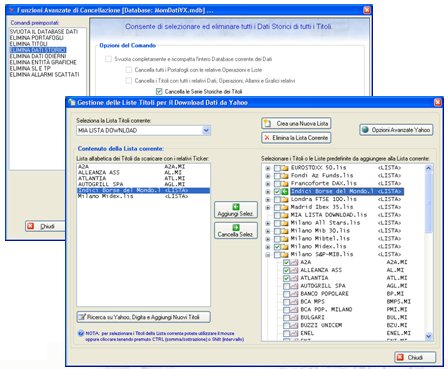Toggle the Cancella le Serie Storiche dei Titoli checkbox
The image size is (448, 369).
pyautogui.click(x=159, y=91)
